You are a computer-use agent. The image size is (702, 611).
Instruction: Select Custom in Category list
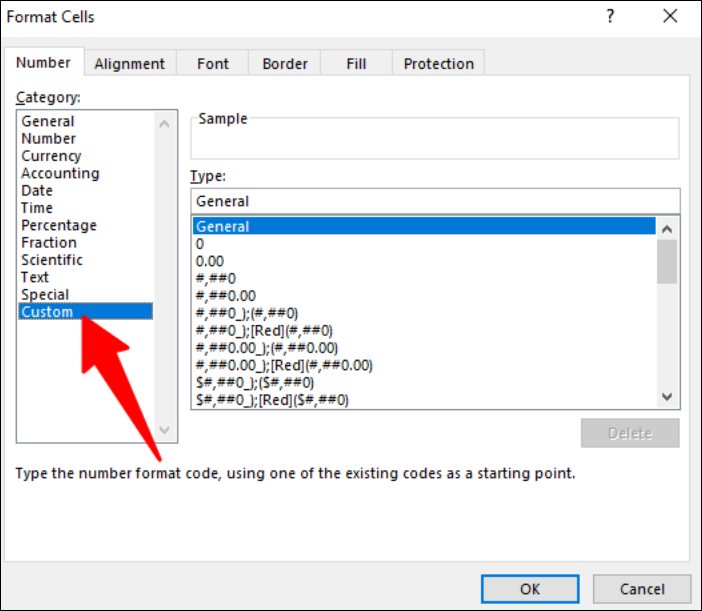click(48, 312)
